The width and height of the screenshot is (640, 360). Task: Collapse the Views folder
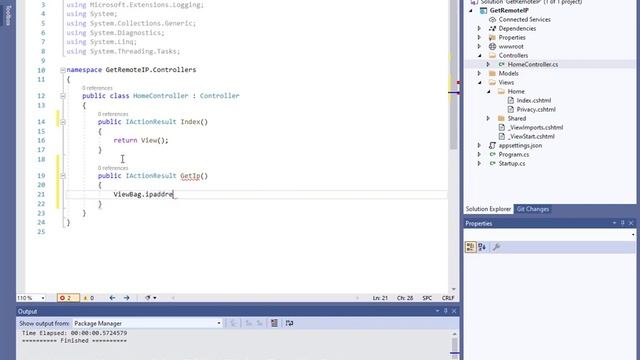tap(480, 82)
